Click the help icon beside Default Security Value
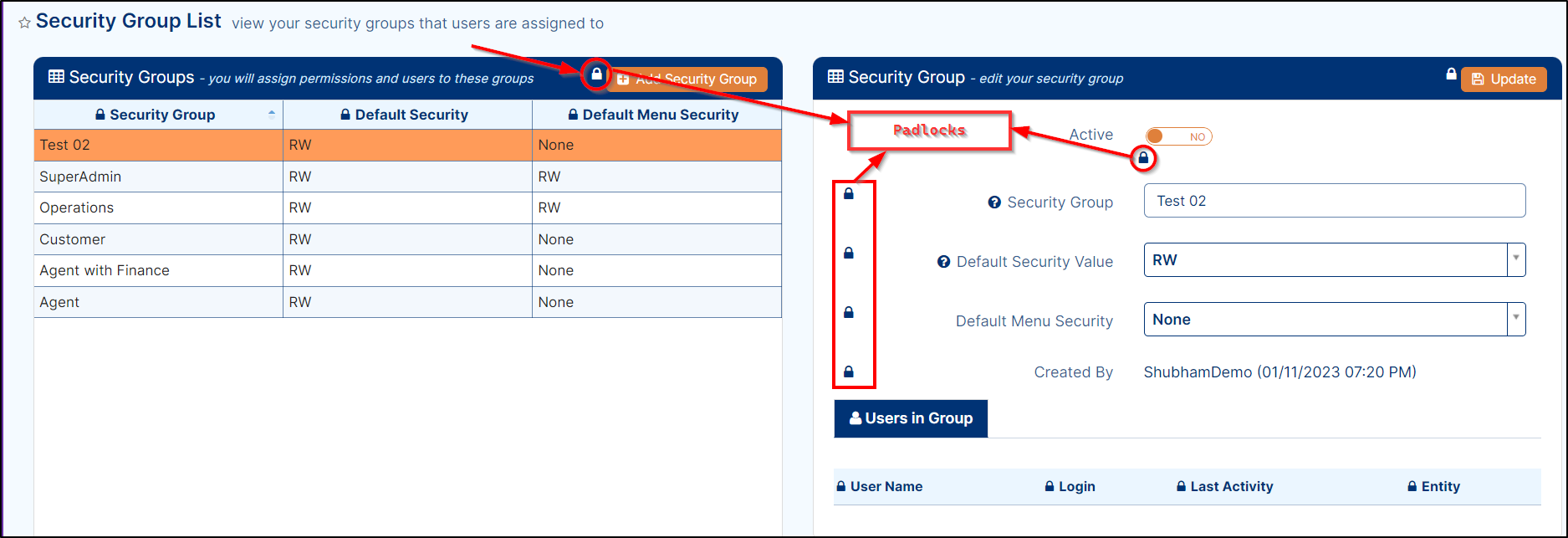The height and width of the screenshot is (538, 1568). click(x=943, y=262)
